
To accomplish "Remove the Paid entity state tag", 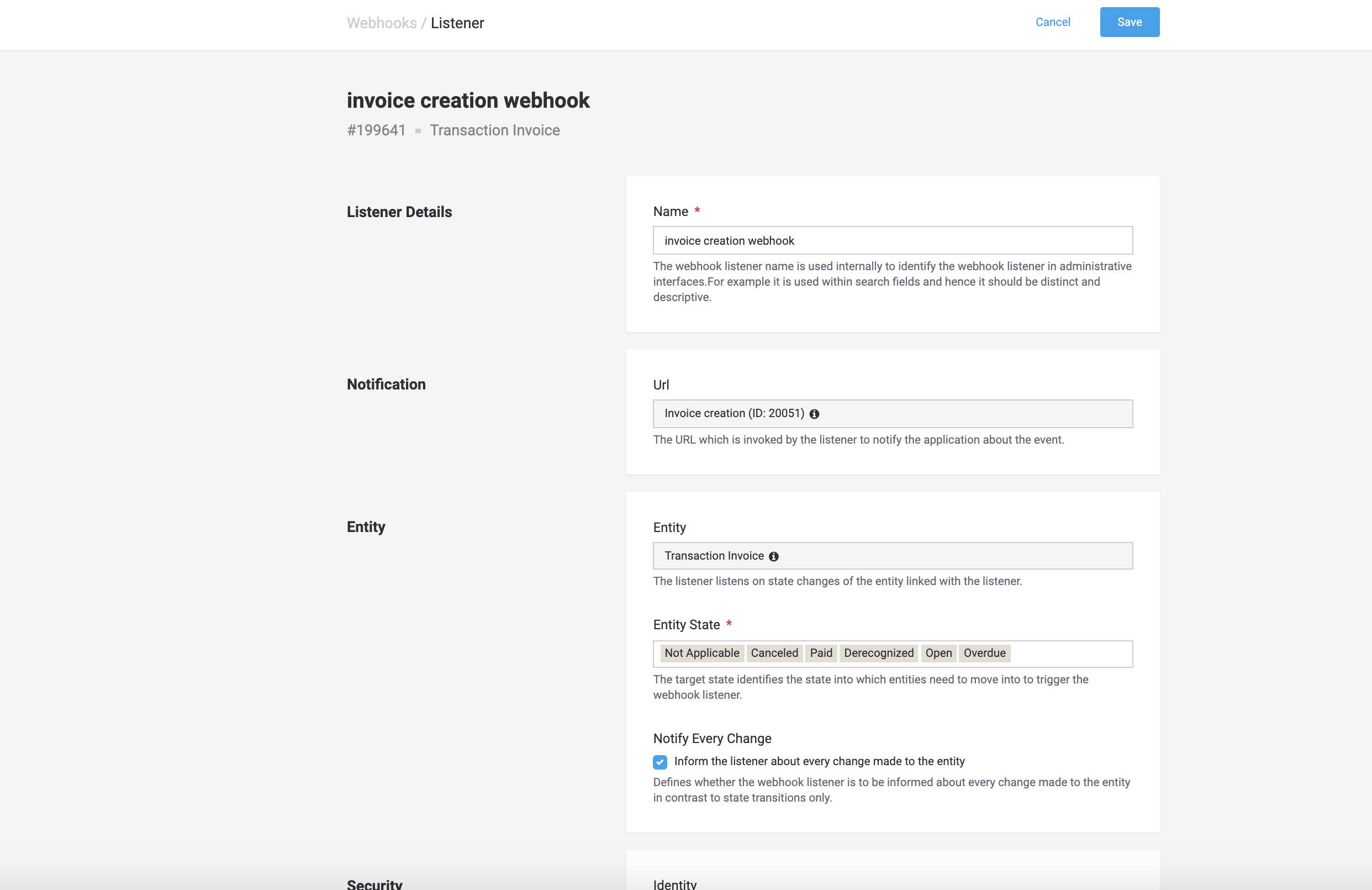I will tap(820, 652).
